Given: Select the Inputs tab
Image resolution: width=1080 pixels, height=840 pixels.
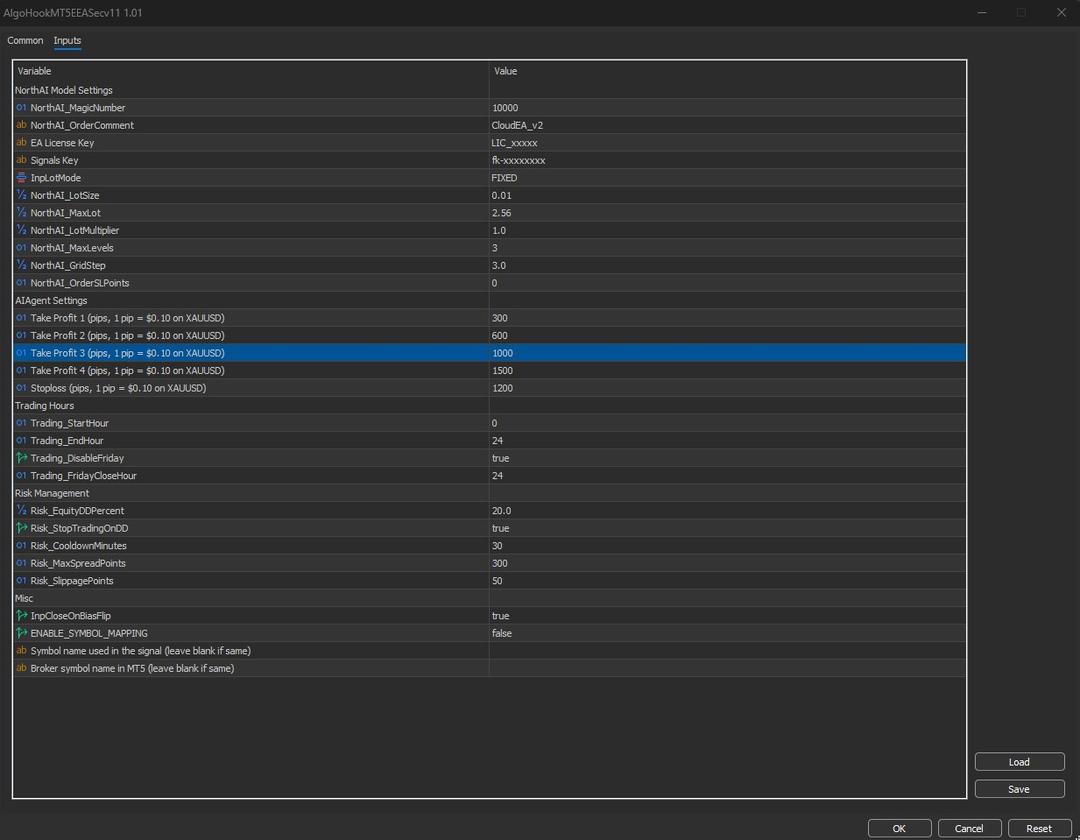Looking at the screenshot, I should [x=67, y=41].
